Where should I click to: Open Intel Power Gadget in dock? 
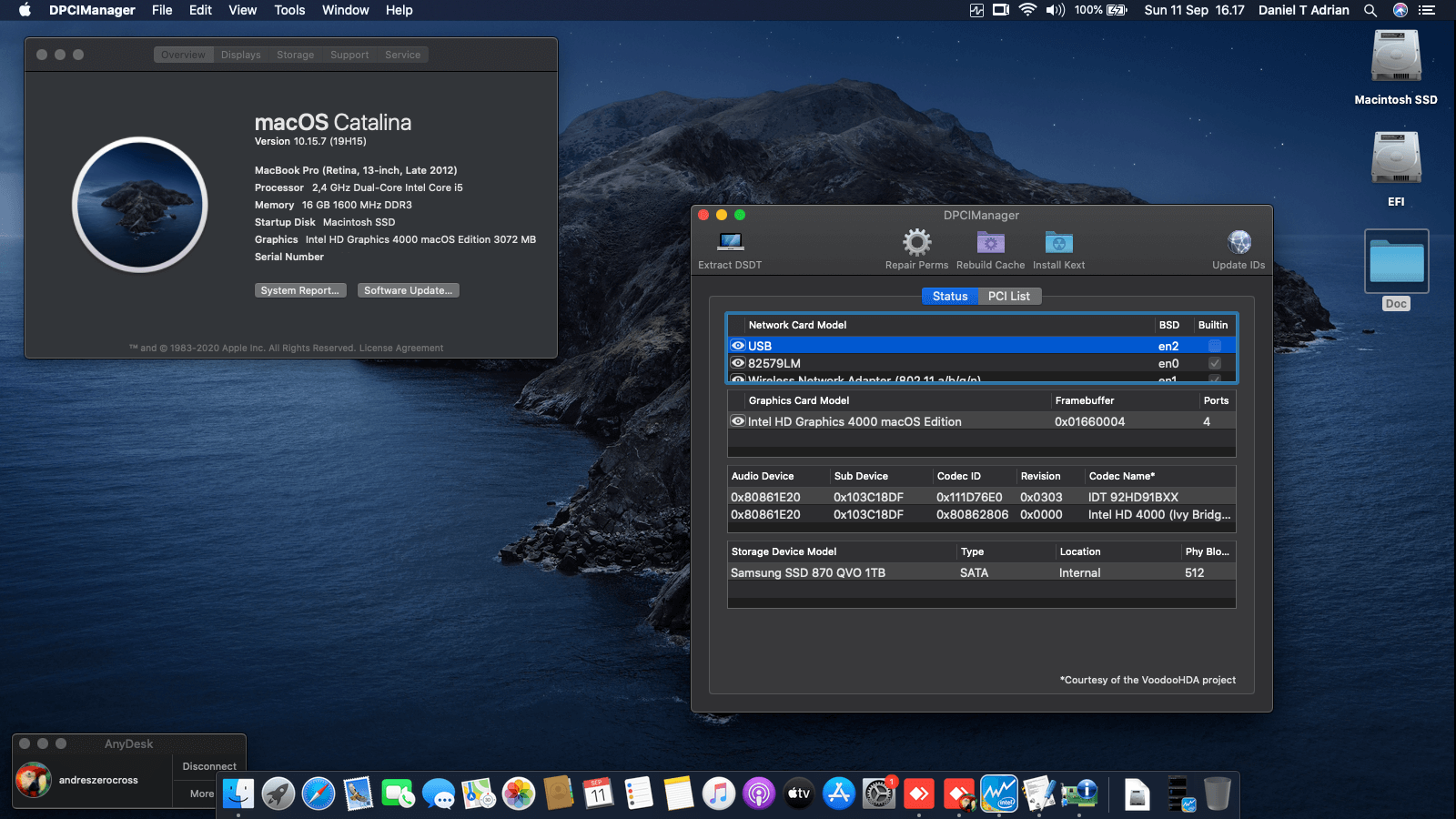999,794
